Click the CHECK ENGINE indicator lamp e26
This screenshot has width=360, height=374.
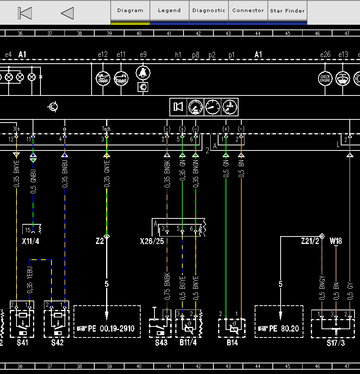coord(325,79)
